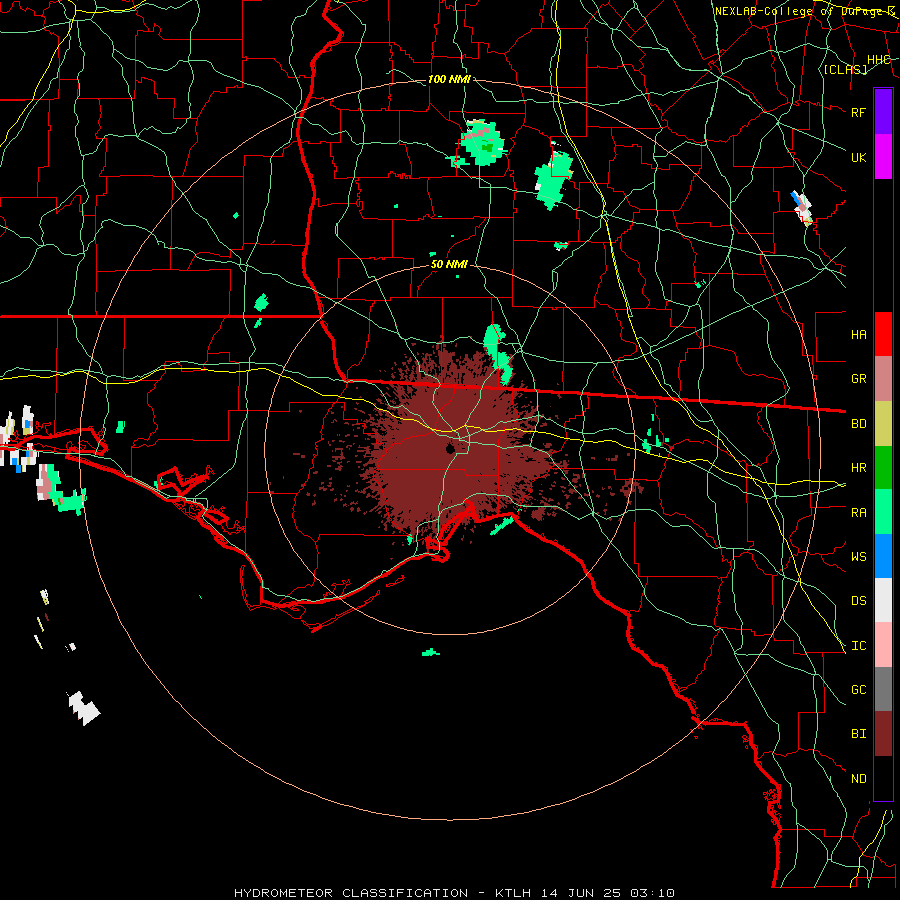Click the WS blue legend swatch
The width and height of the screenshot is (900, 900).
[883, 556]
